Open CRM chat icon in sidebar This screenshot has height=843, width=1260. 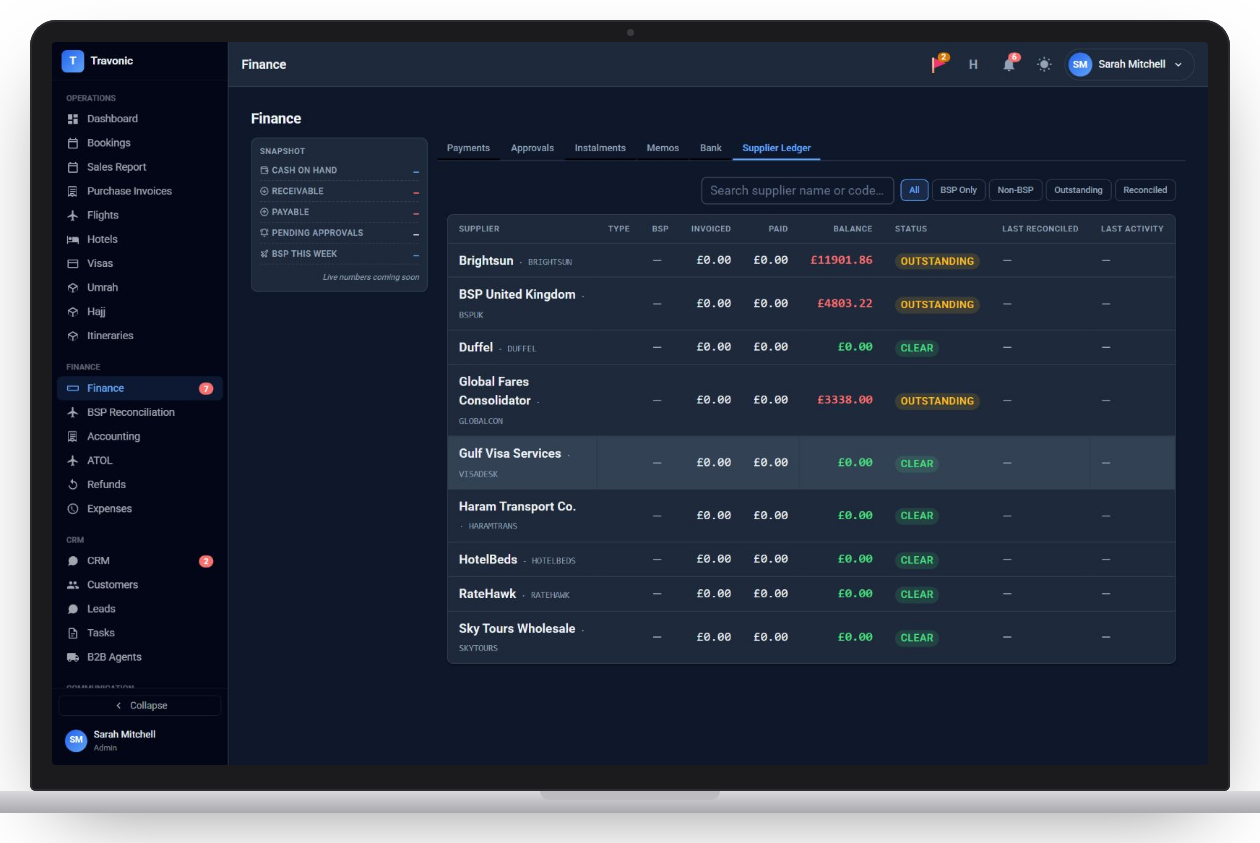pyautogui.click(x=72, y=561)
